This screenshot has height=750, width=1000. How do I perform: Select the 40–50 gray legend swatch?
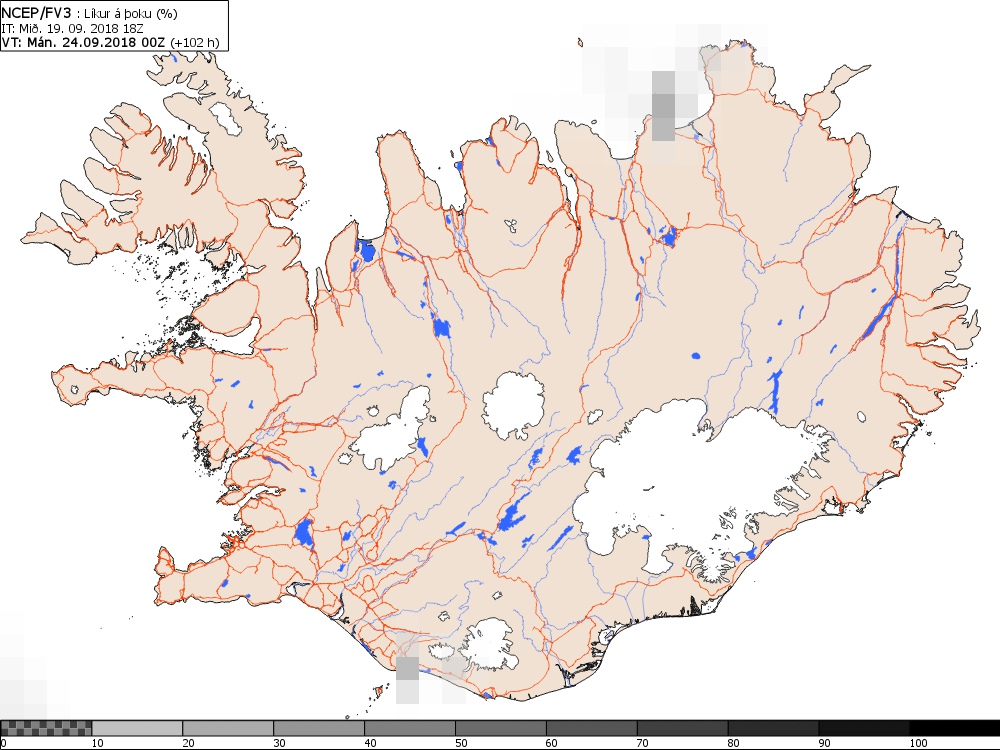pos(410,728)
